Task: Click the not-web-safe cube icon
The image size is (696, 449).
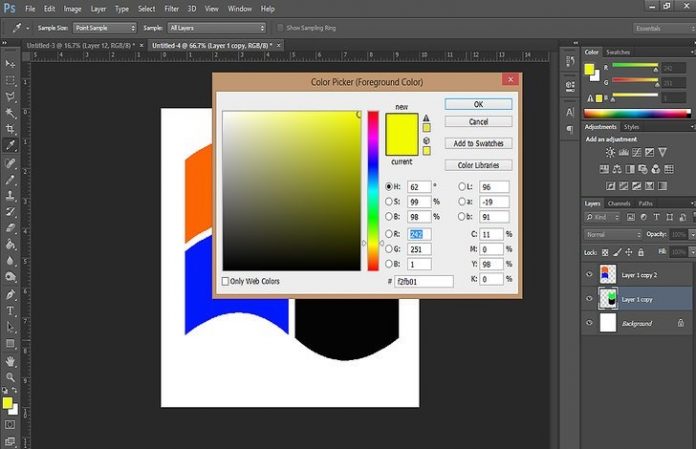Action: (426, 141)
